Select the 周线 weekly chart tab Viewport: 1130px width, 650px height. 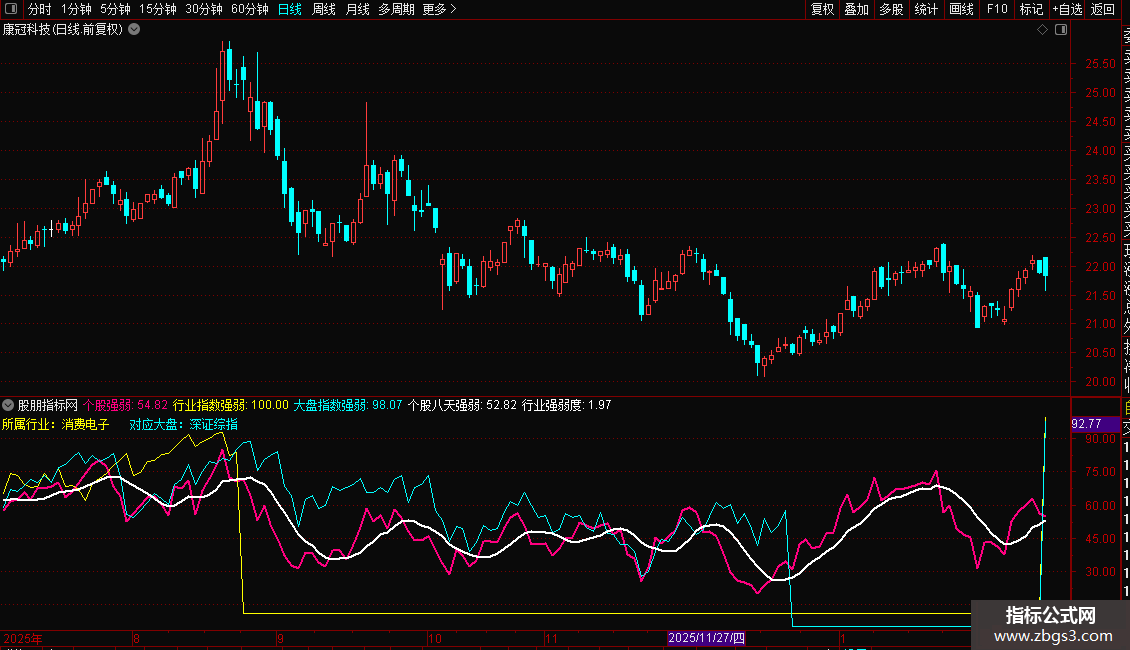tap(324, 9)
